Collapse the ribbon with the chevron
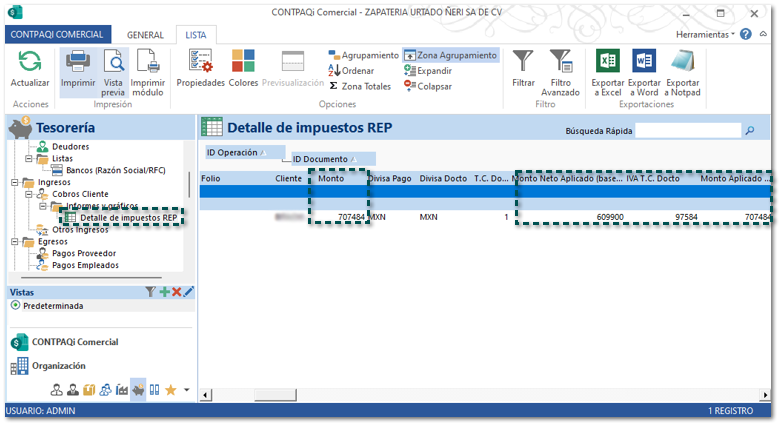Image resolution: width=784 pixels, height=426 pixels. tap(763, 34)
